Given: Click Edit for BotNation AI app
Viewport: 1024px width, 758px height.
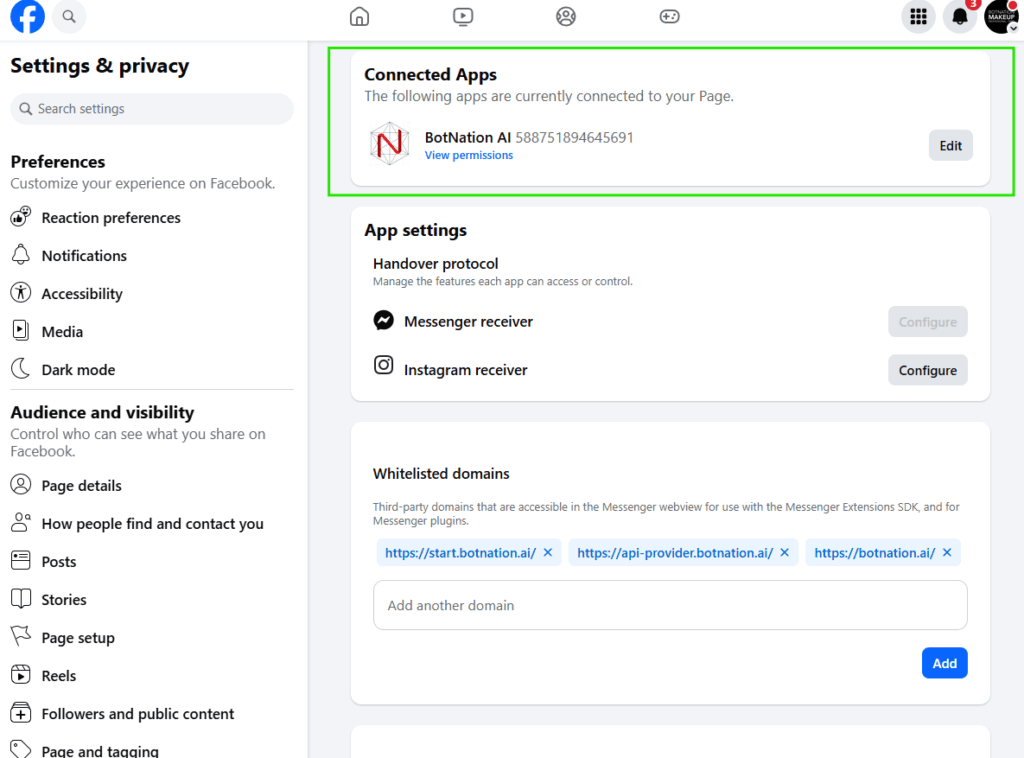Looking at the screenshot, I should click(x=950, y=146).
